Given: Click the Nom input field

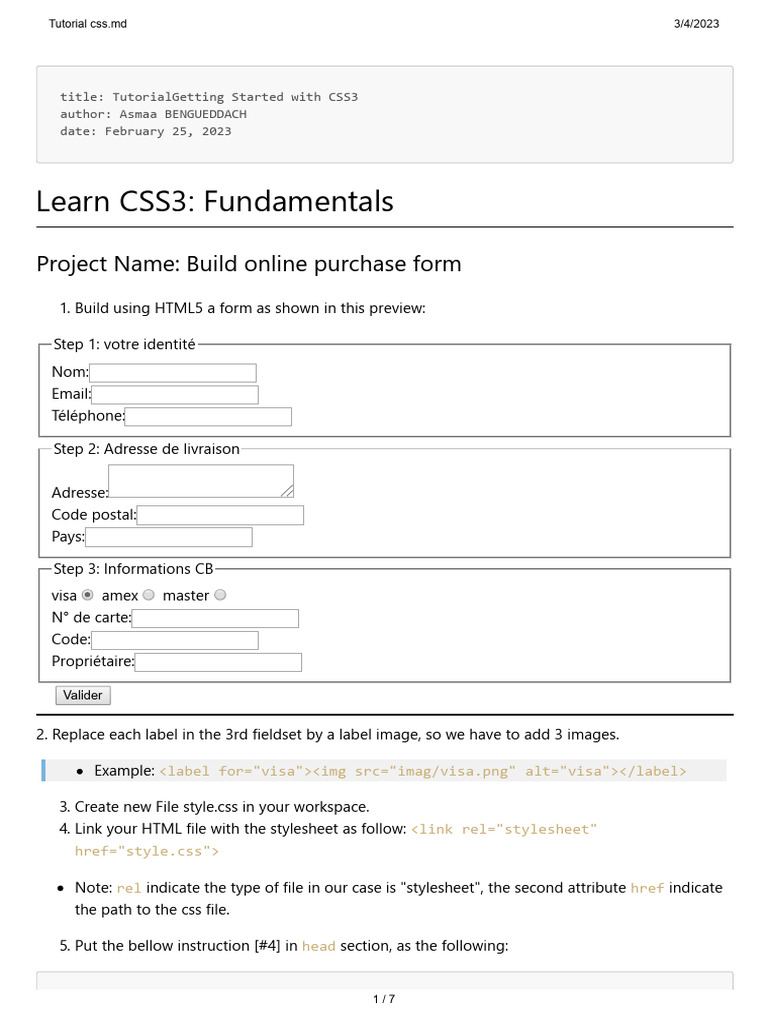Looking at the screenshot, I should pos(173,373).
